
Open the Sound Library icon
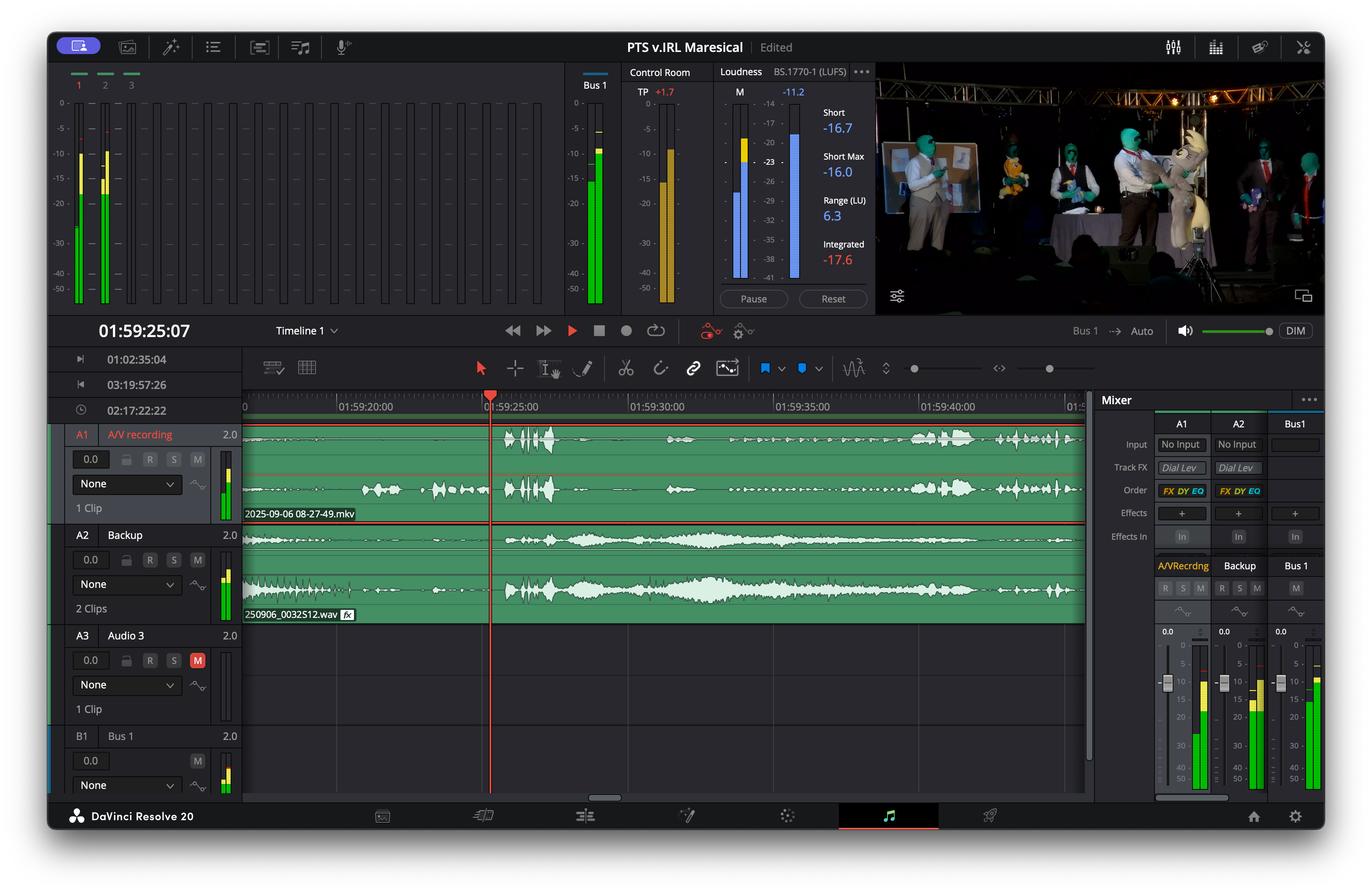tap(300, 47)
